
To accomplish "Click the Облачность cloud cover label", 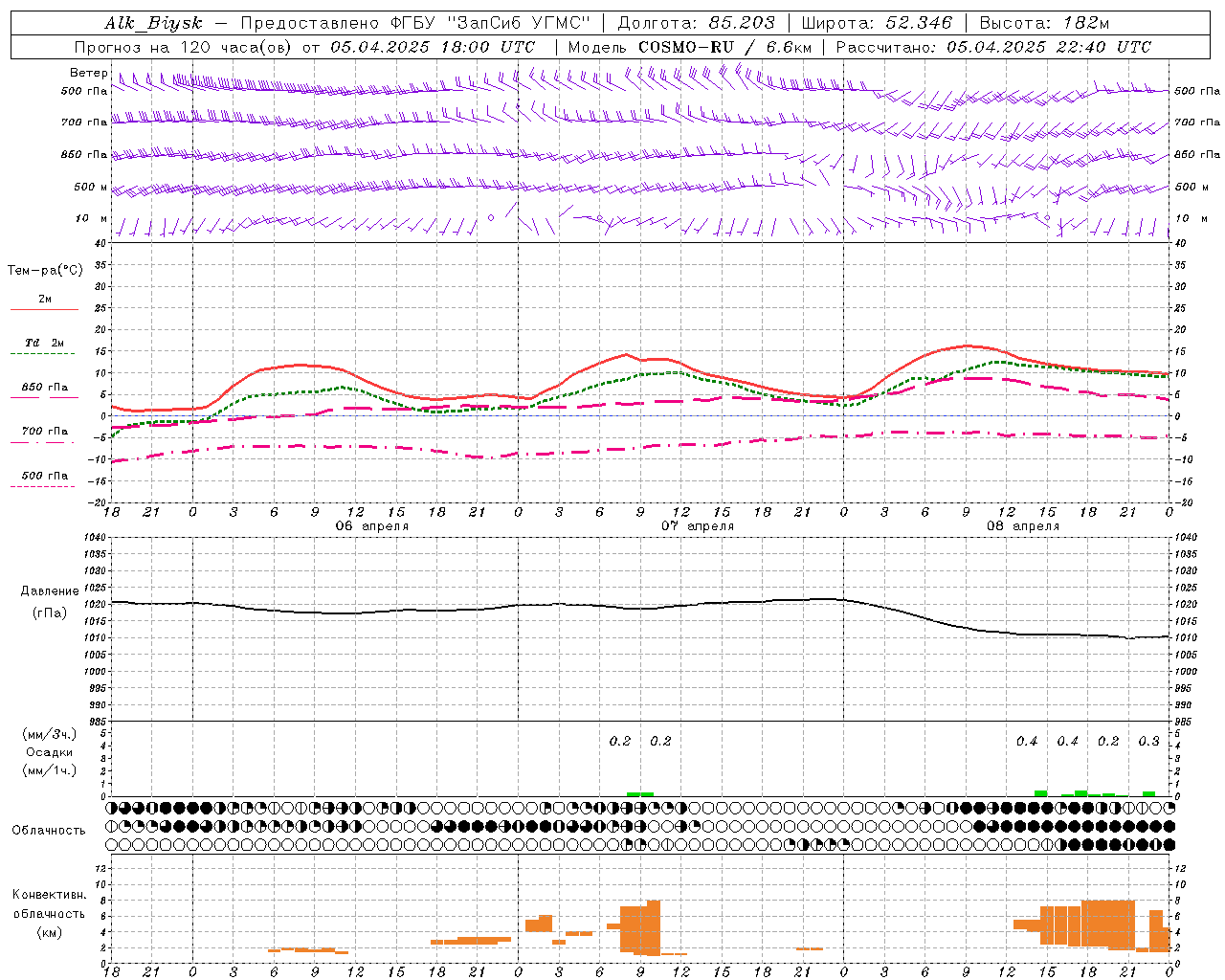I will [x=49, y=830].
